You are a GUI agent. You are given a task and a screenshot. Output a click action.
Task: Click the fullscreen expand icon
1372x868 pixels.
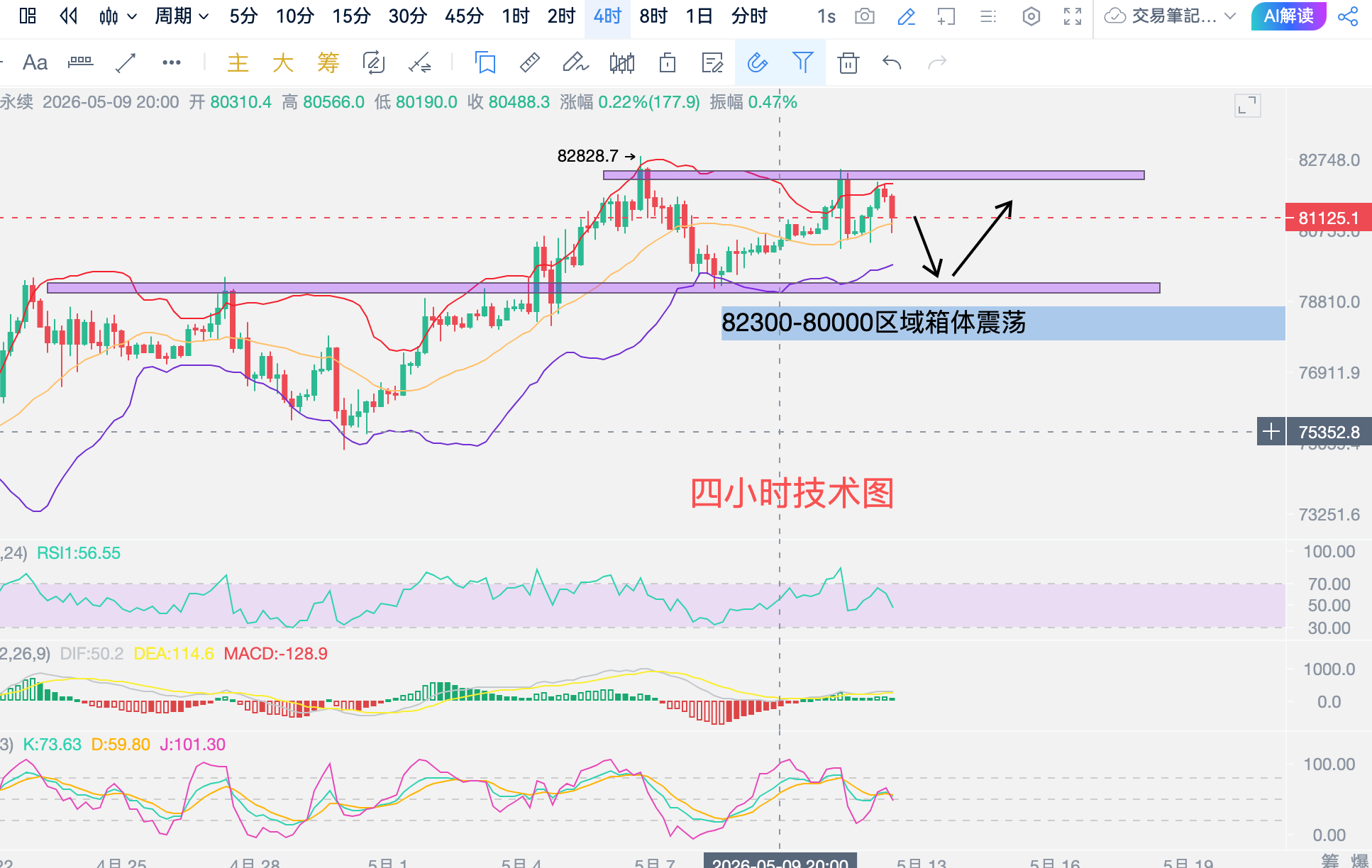tap(1073, 16)
